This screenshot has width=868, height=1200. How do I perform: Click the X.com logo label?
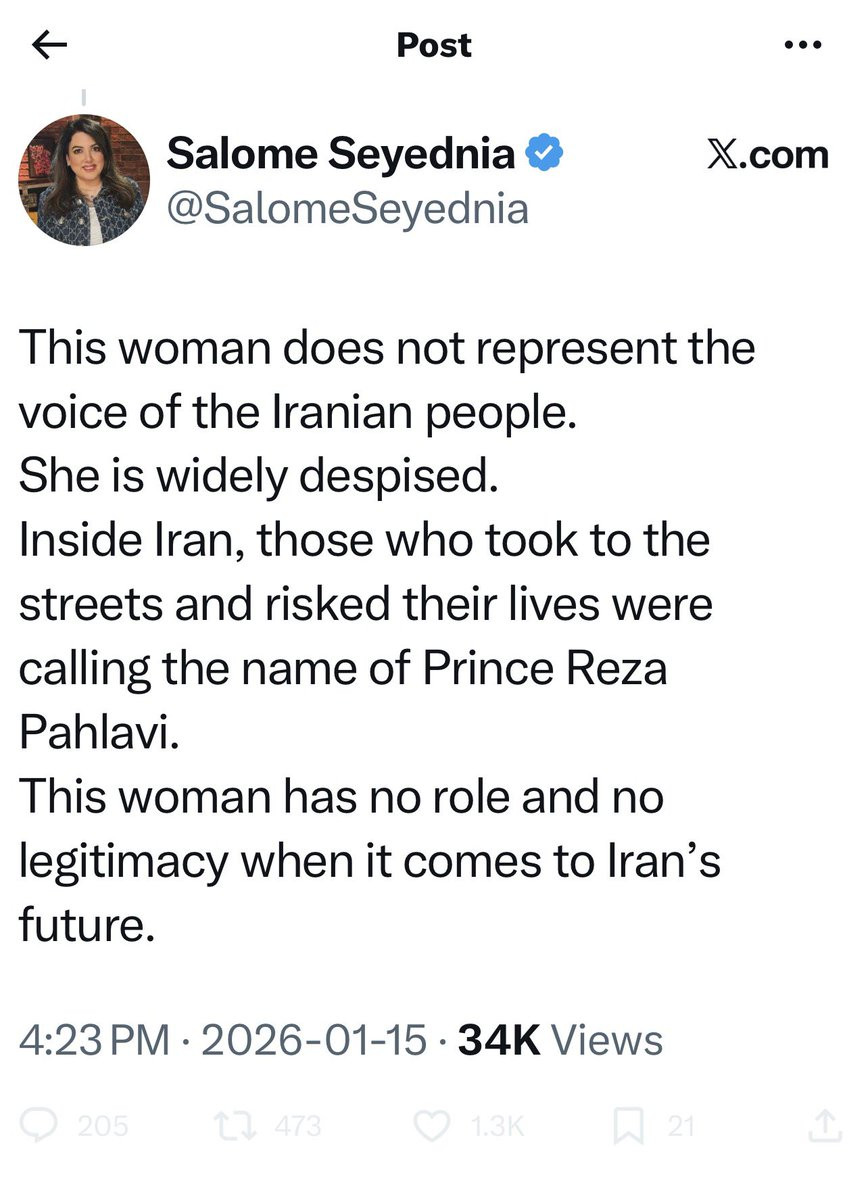(x=767, y=155)
